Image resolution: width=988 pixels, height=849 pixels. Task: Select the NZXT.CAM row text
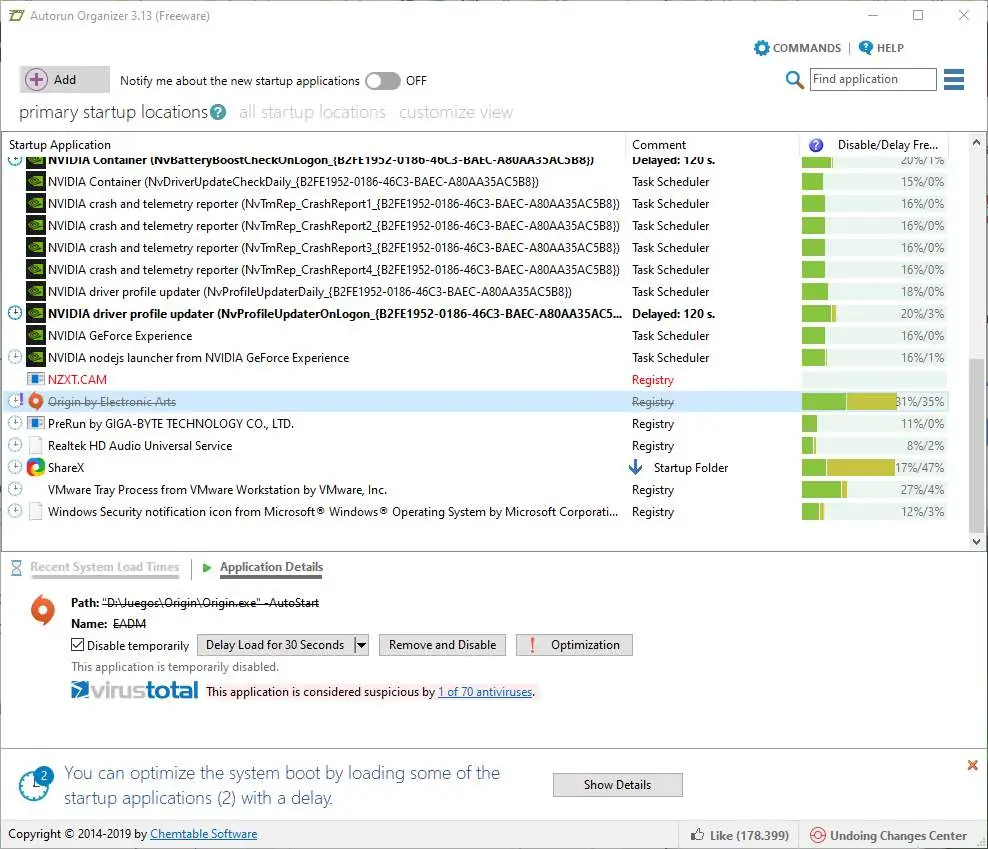(x=78, y=379)
